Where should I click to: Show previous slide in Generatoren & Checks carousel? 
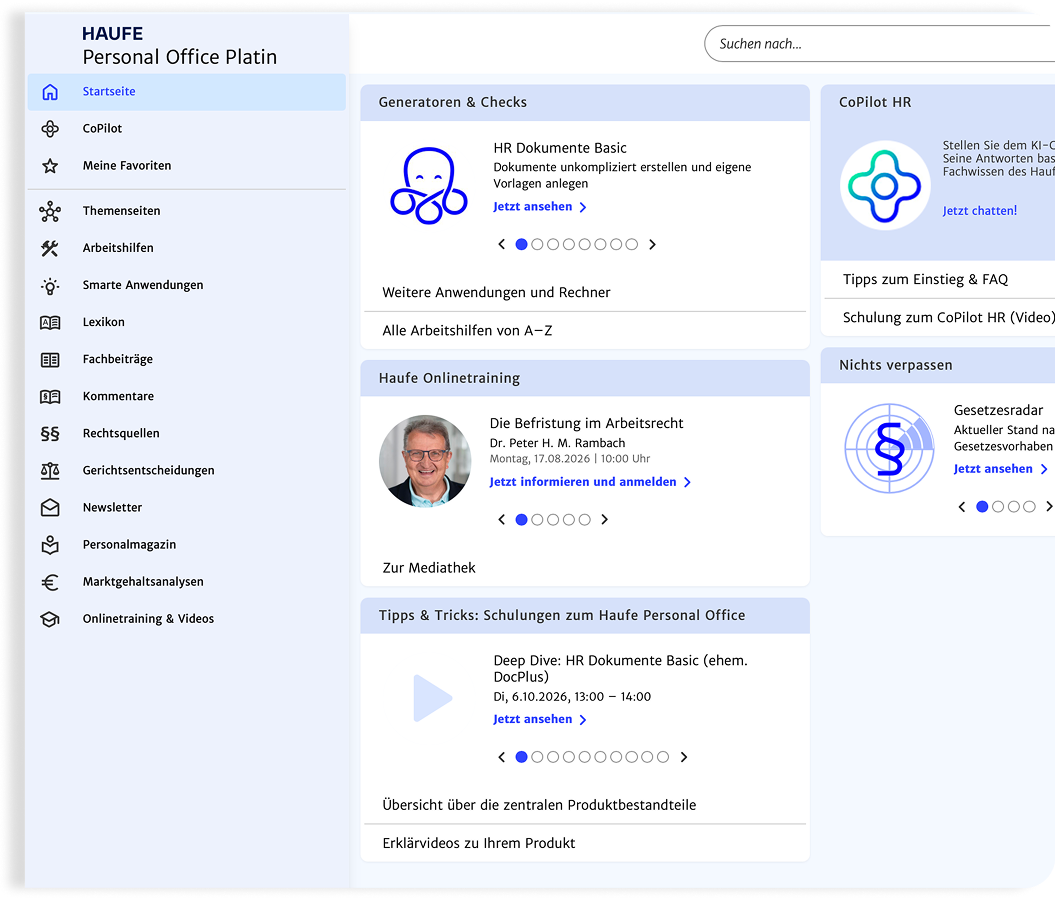click(501, 245)
